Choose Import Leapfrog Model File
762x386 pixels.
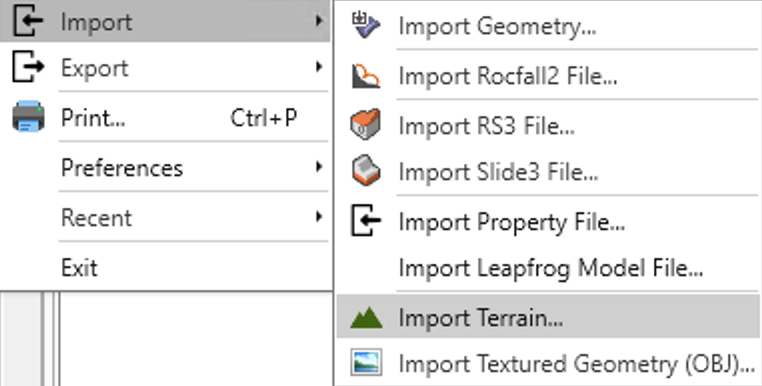[549, 268]
